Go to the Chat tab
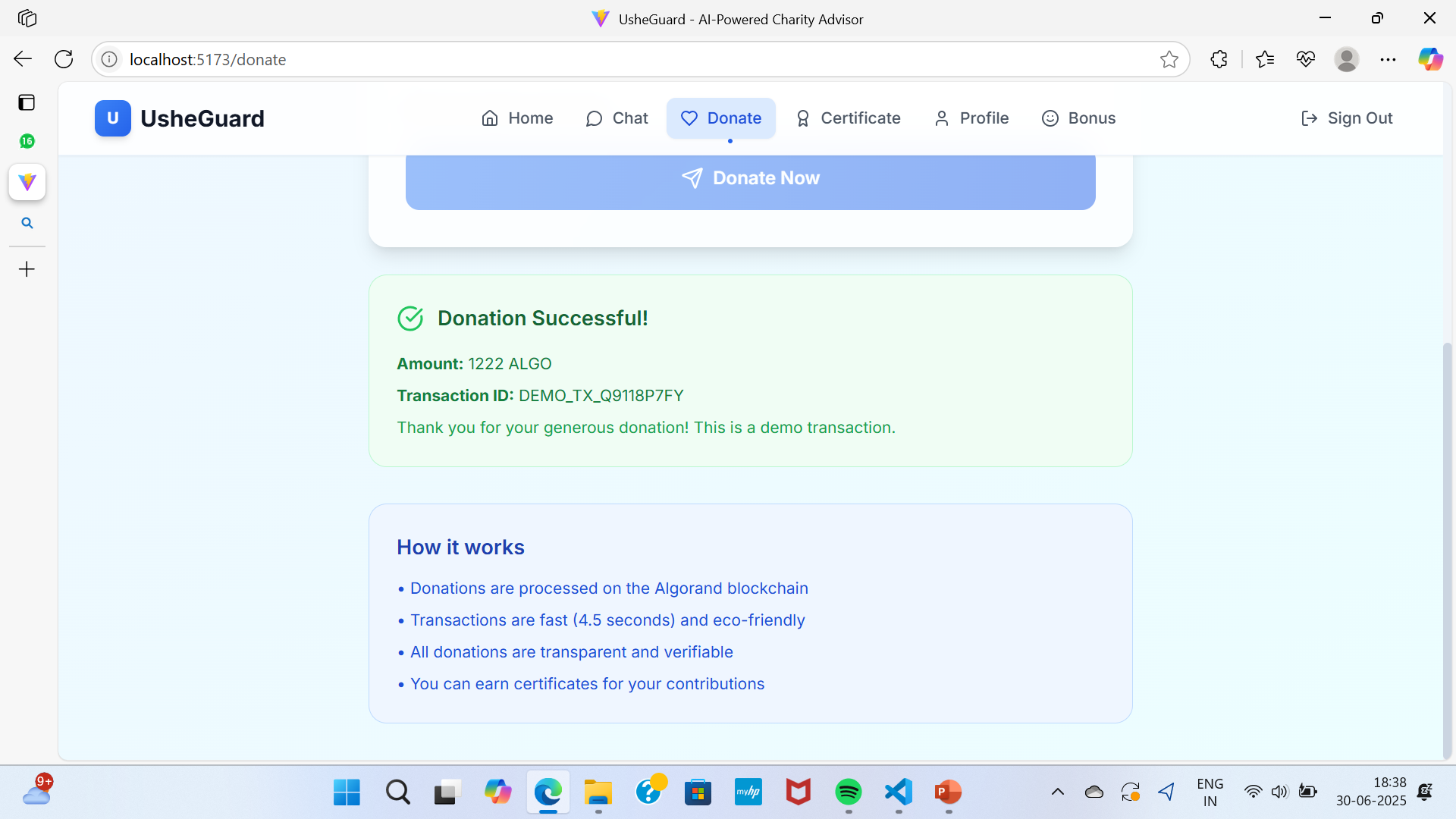 coord(617,118)
